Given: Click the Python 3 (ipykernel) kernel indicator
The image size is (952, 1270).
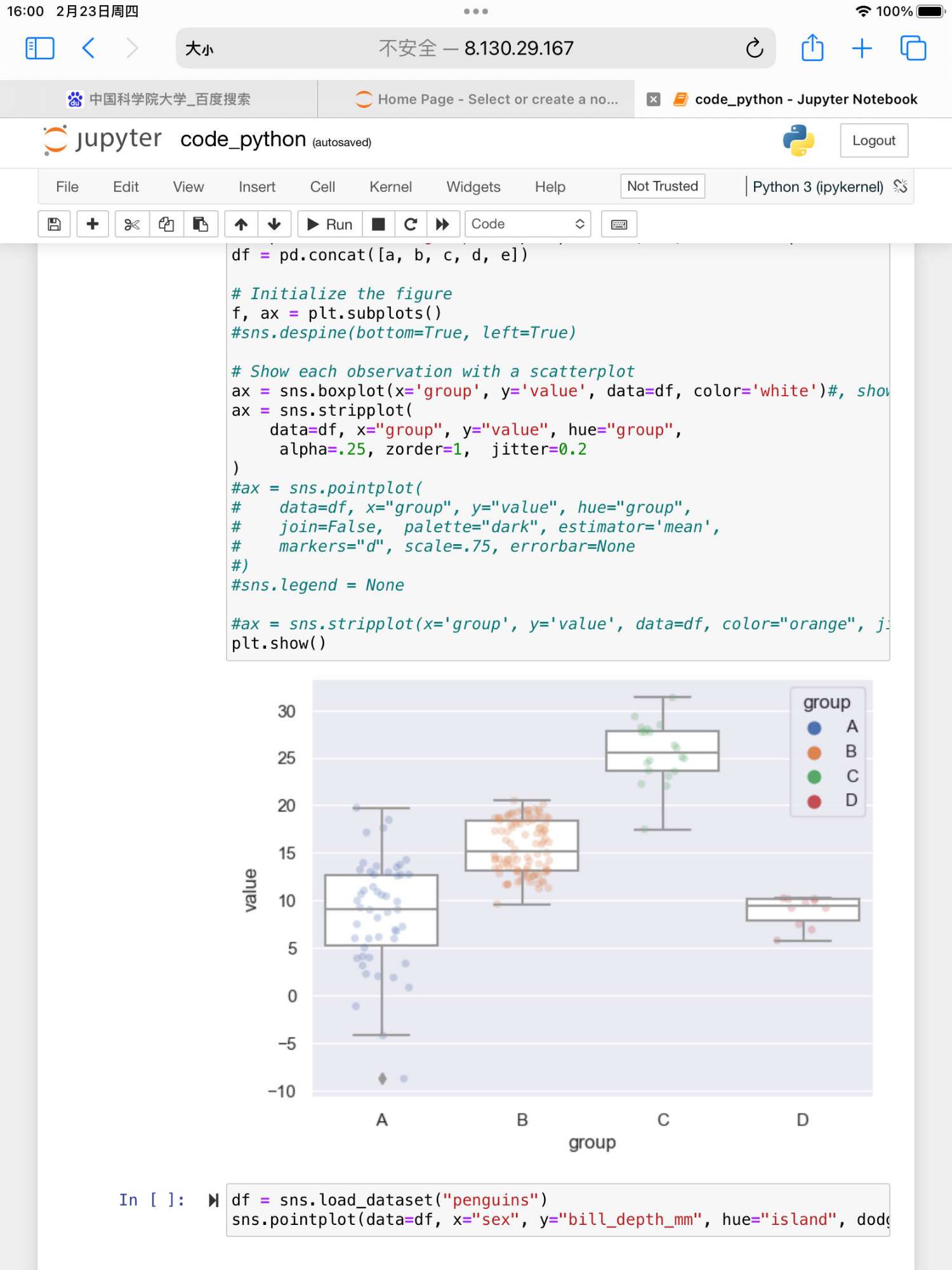Looking at the screenshot, I should pyautogui.click(x=818, y=187).
